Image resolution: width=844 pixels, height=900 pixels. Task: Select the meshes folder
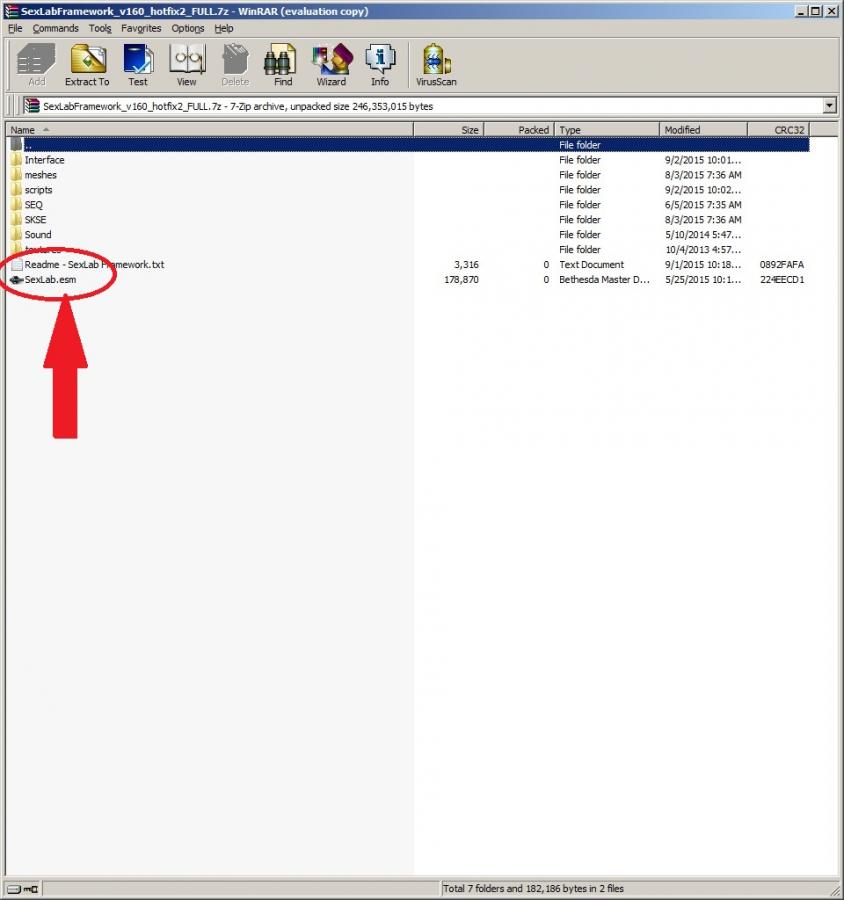[40, 175]
